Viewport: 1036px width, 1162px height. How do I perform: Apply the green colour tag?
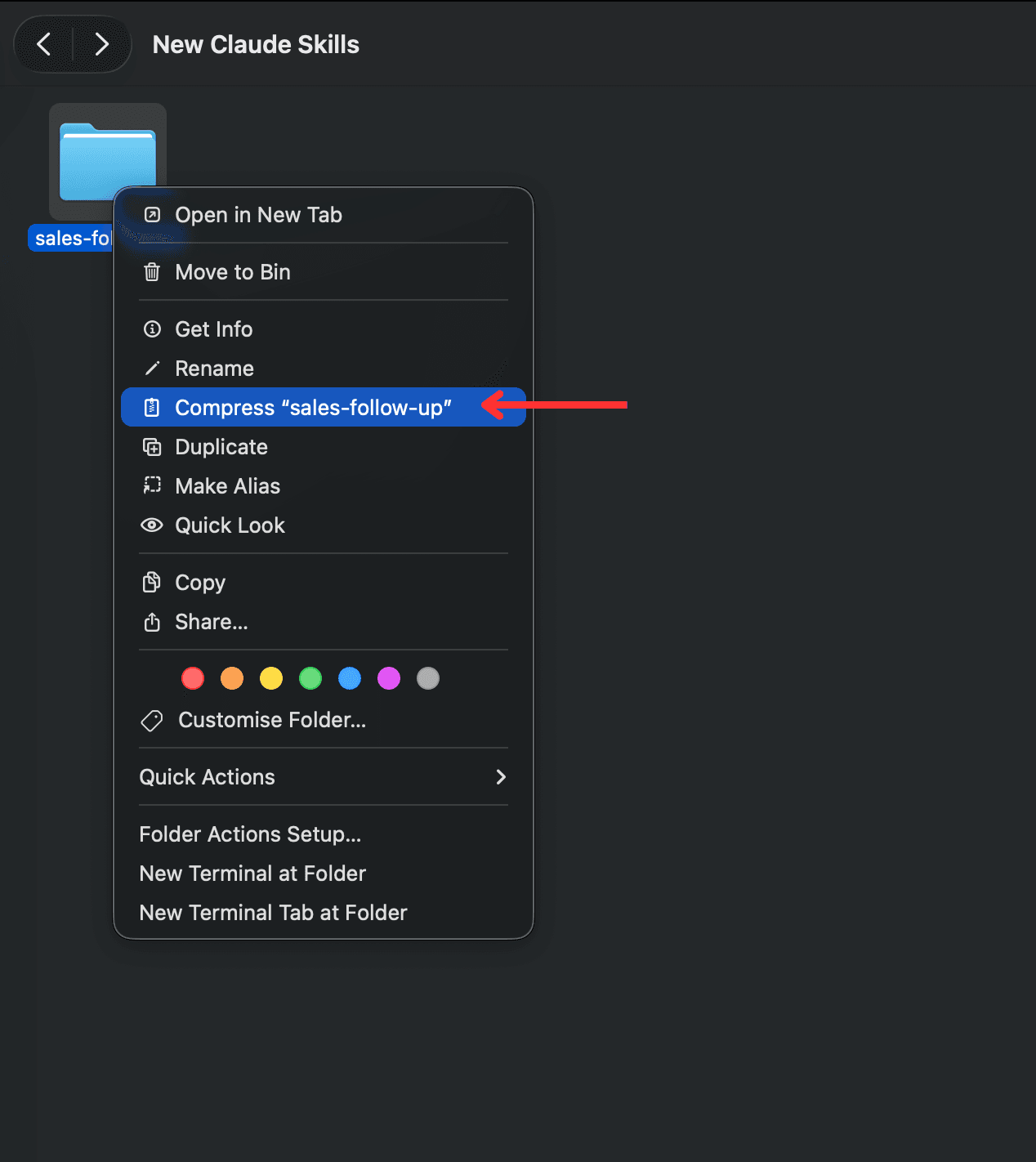click(310, 678)
